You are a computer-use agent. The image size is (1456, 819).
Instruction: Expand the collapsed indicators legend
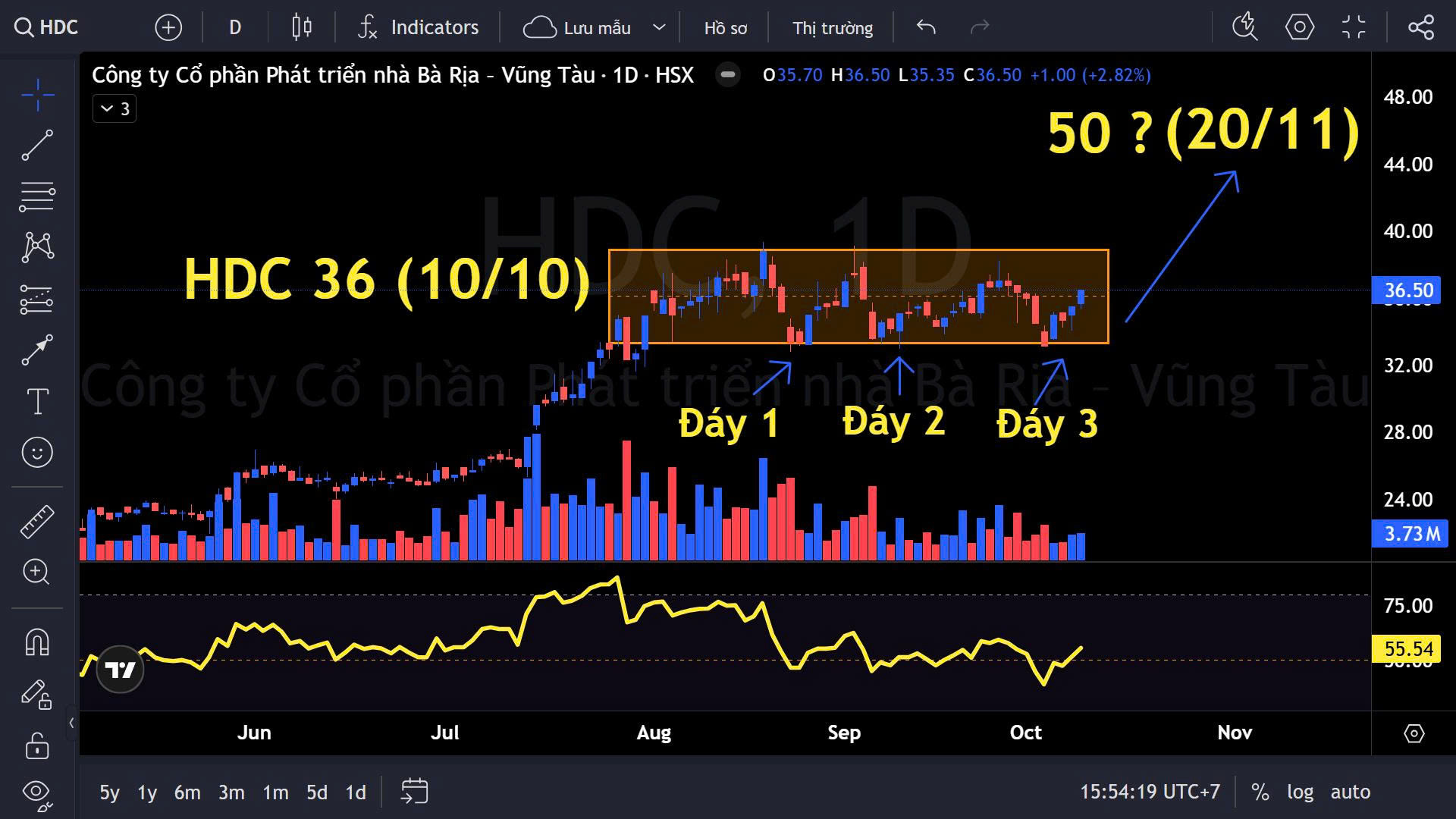(x=115, y=109)
